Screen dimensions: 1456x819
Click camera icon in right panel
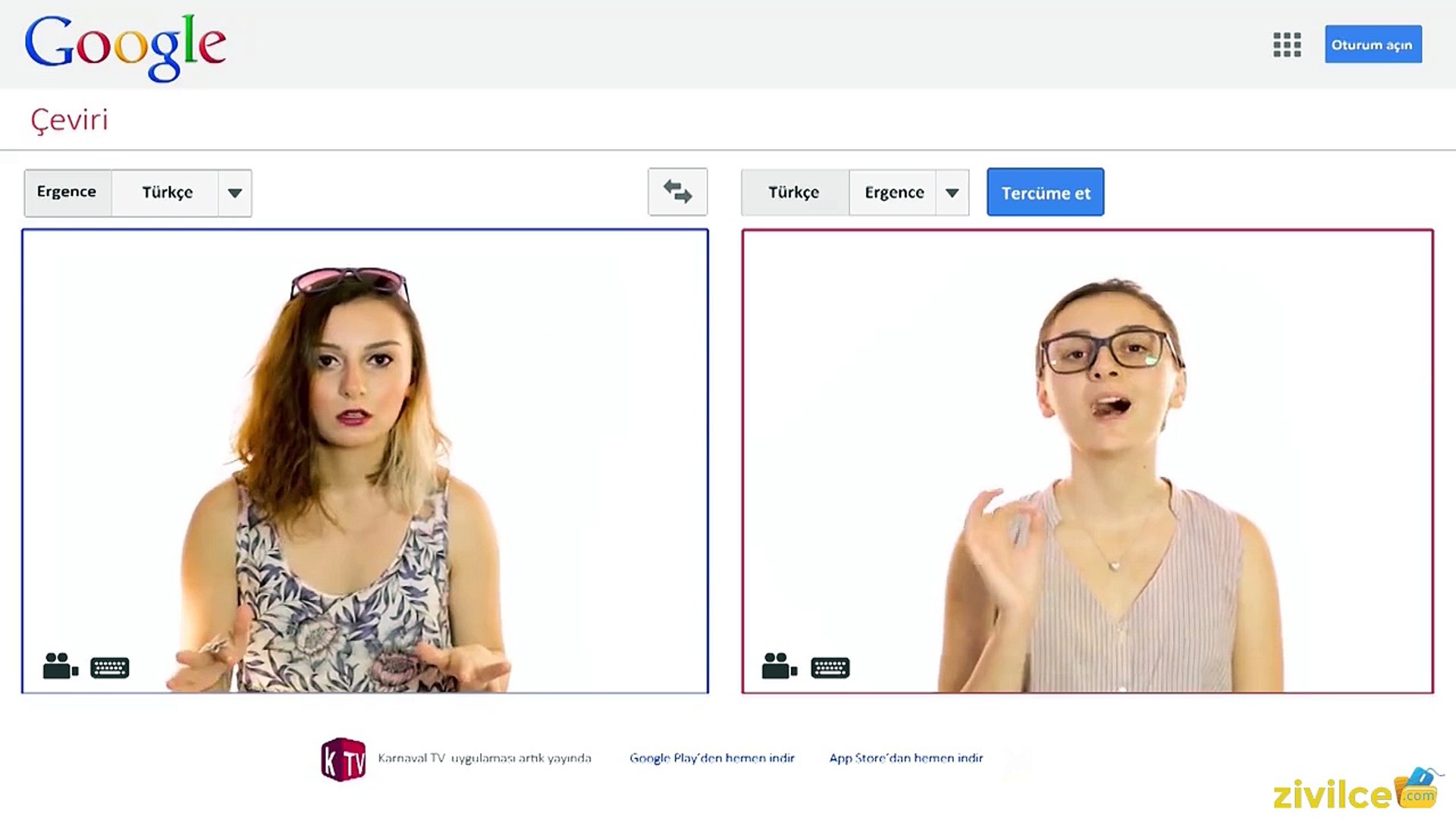pos(779,667)
